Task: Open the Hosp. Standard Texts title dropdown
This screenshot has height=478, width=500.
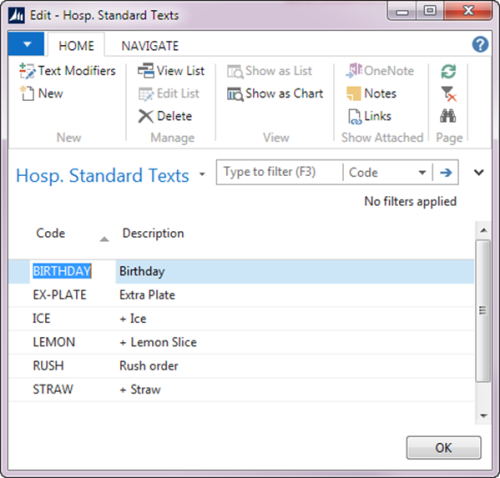Action: 202,174
